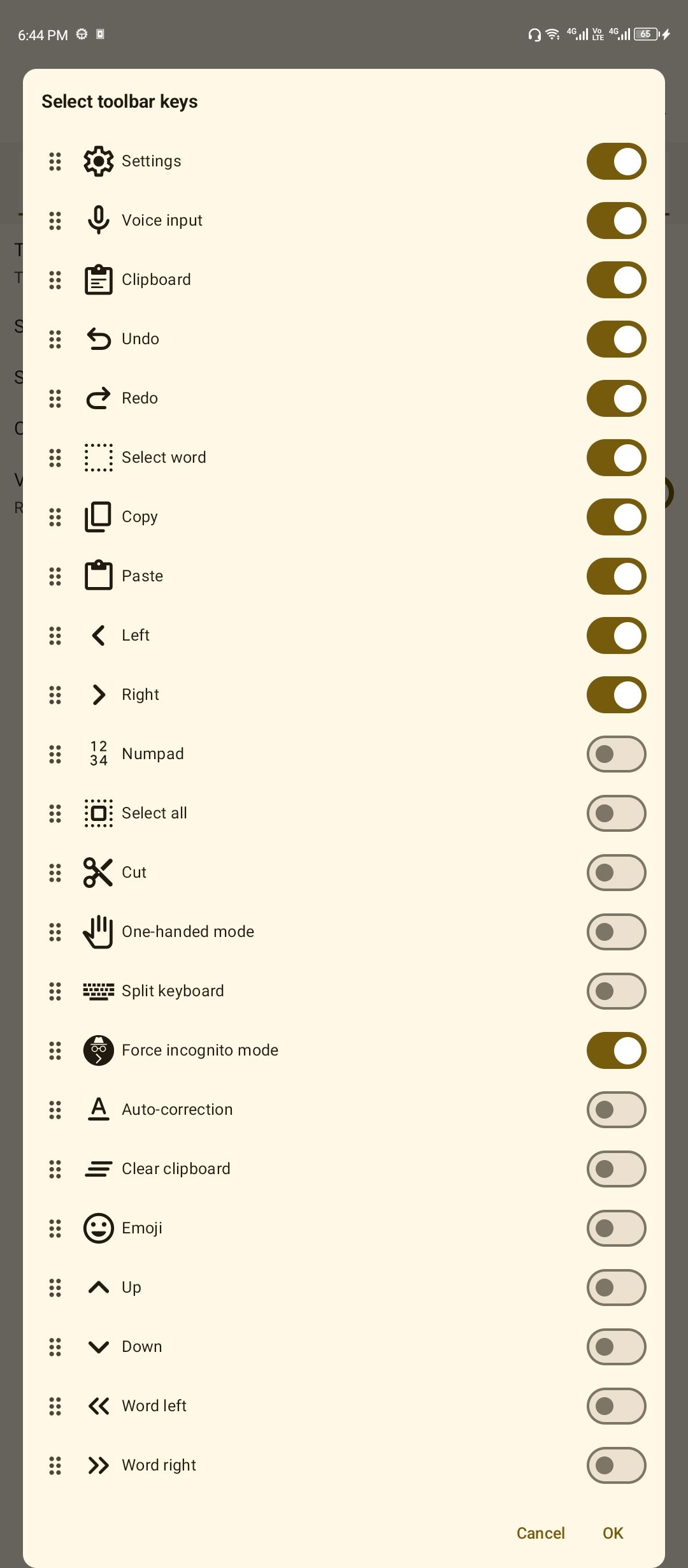The height and width of the screenshot is (1568, 688).
Task: Click the drag handle next to Down
Action: pos(55,1347)
